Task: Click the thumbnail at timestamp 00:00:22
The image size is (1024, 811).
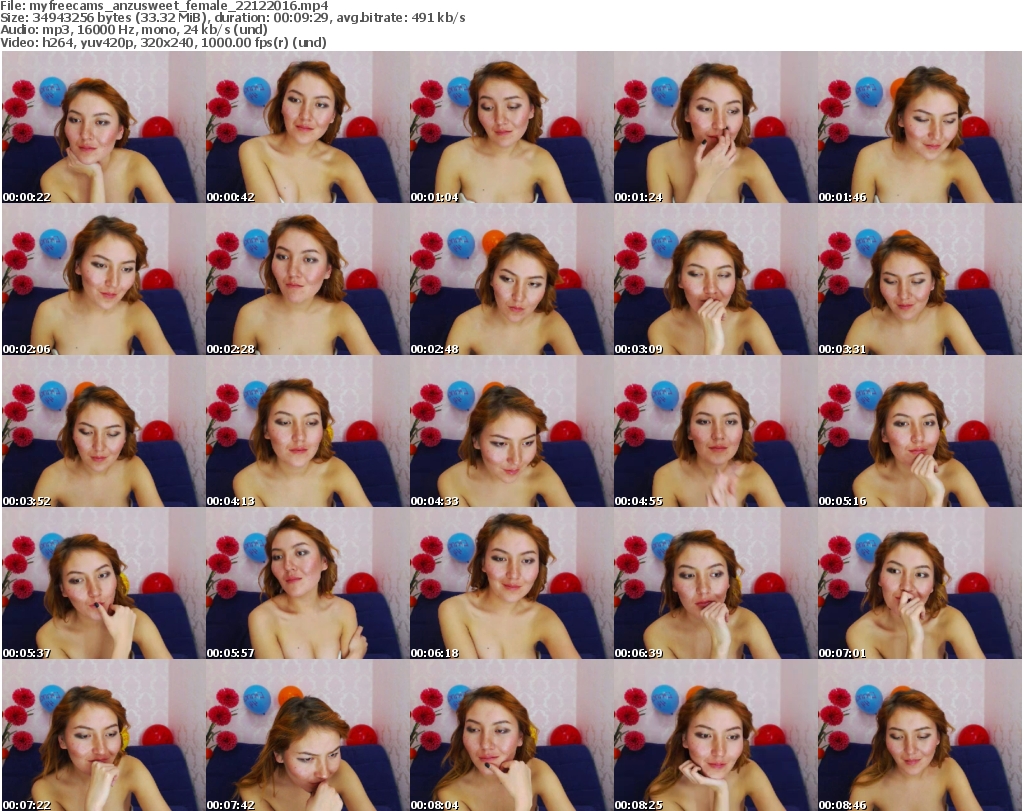Action: pos(103,128)
